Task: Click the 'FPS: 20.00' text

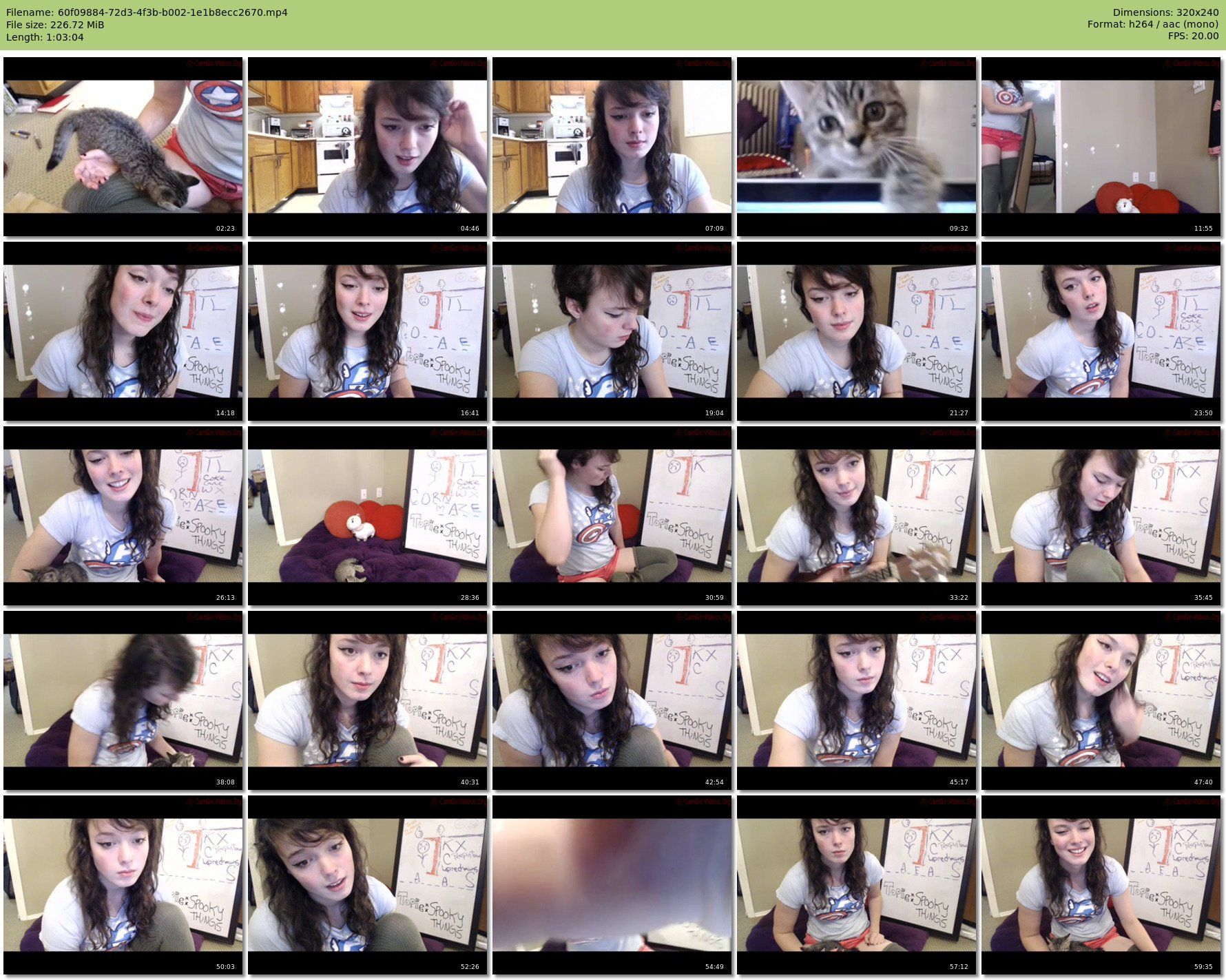Action: click(x=1194, y=37)
